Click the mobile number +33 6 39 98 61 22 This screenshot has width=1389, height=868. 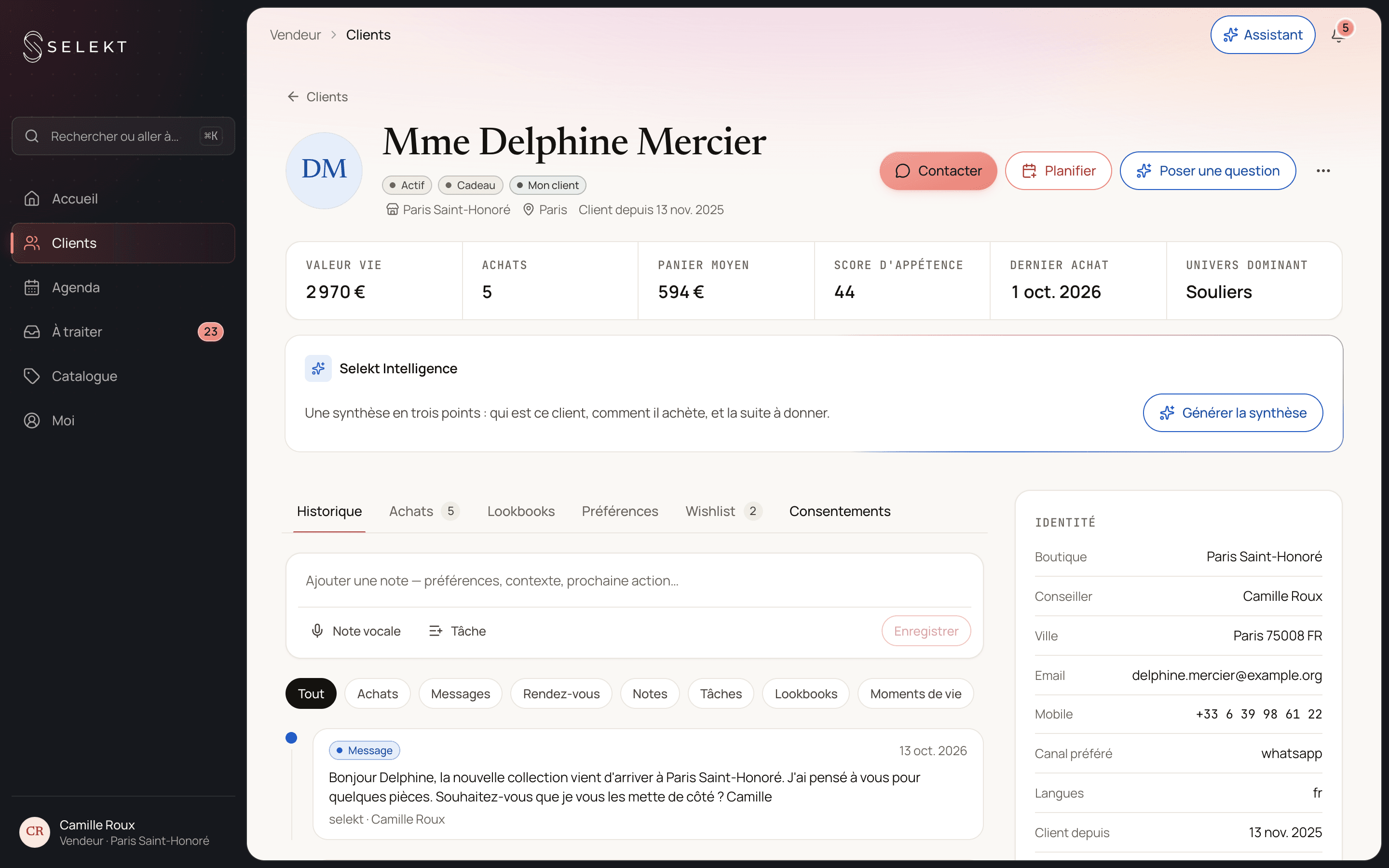(1259, 714)
